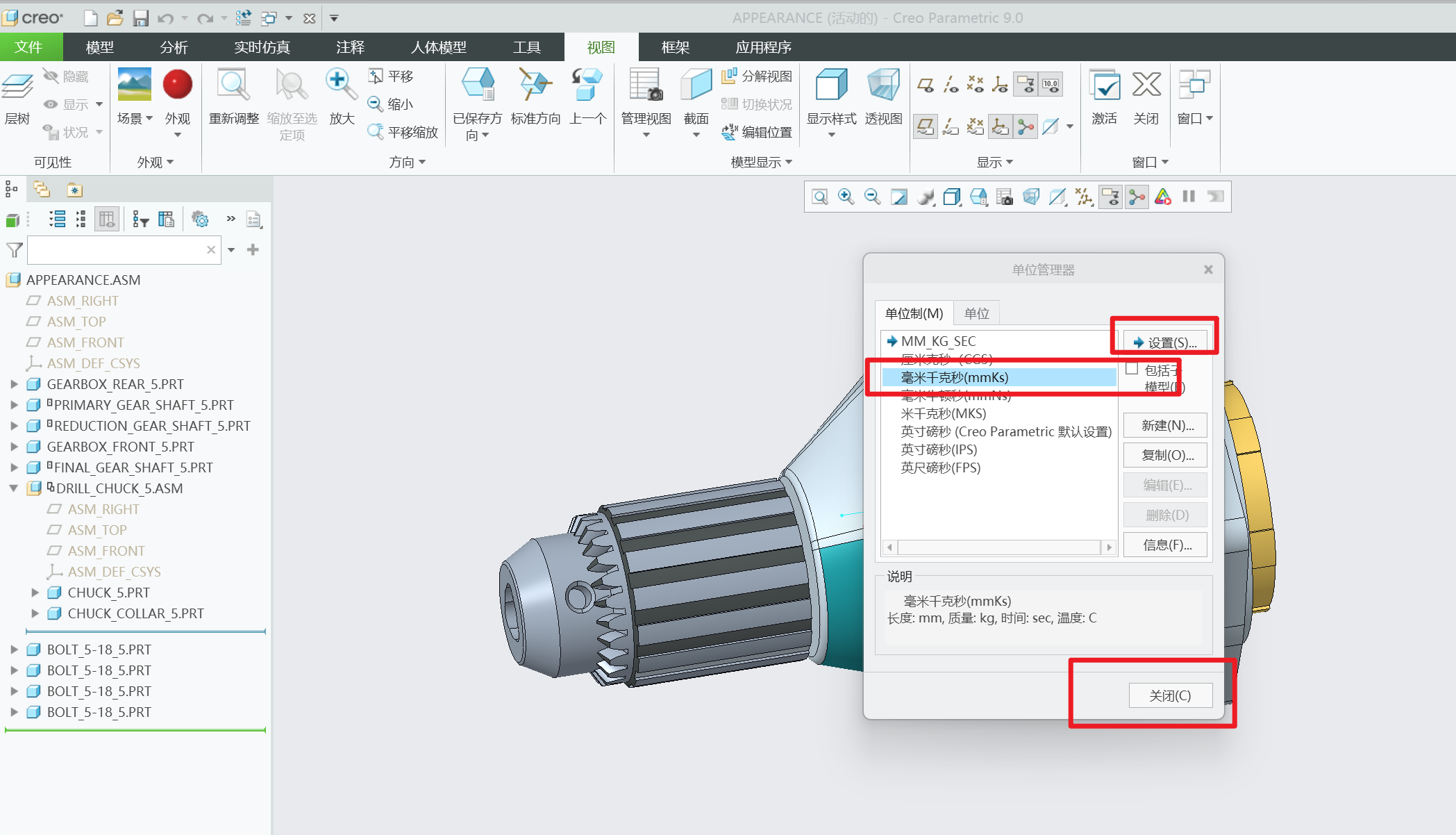1456x835 pixels.
Task: Switch to the 单位 tab
Action: pos(976,313)
